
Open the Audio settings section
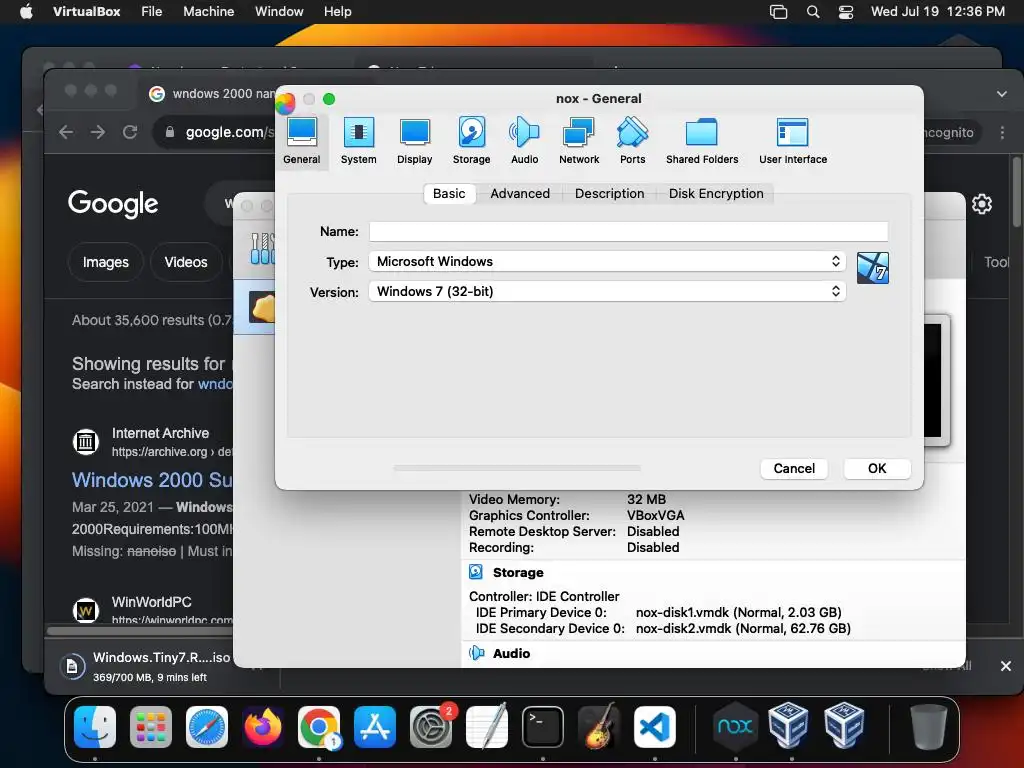pyautogui.click(x=524, y=141)
